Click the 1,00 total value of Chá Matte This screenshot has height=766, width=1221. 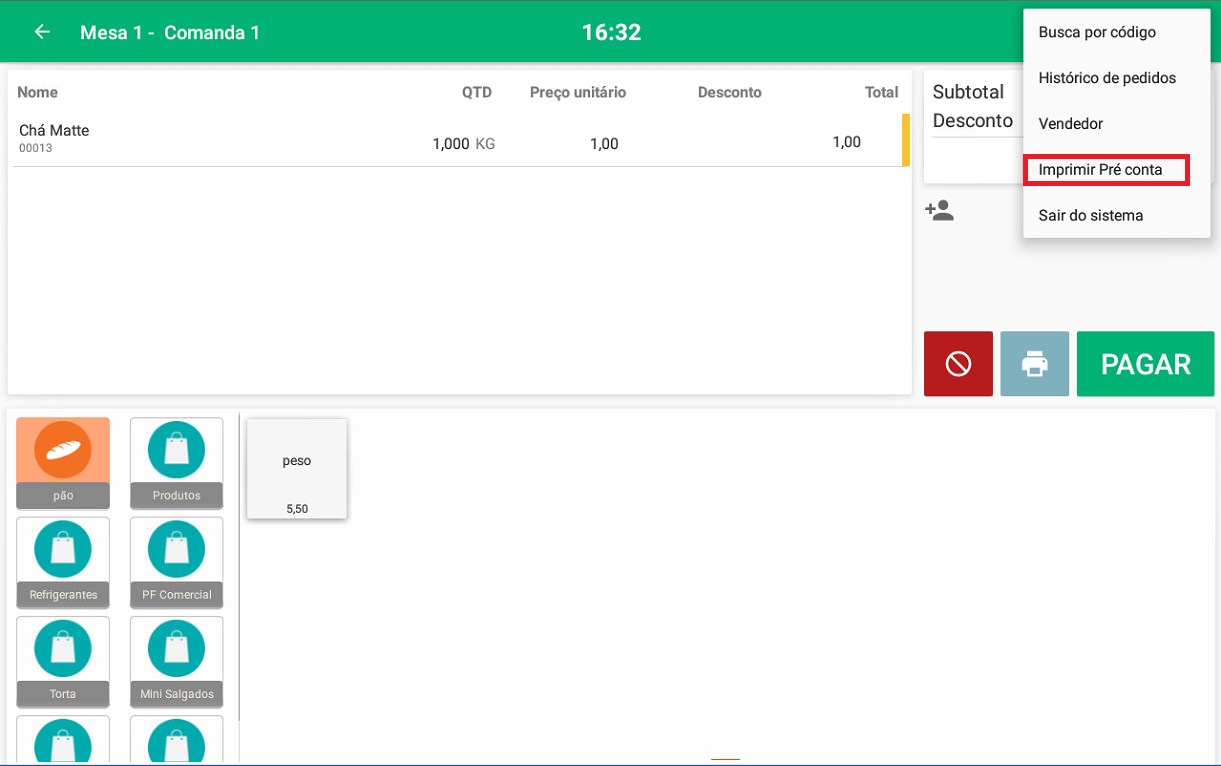[x=847, y=142]
